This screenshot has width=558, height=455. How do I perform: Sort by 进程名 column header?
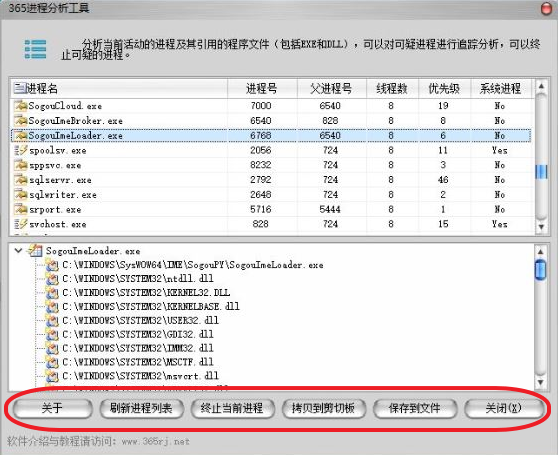coord(120,88)
